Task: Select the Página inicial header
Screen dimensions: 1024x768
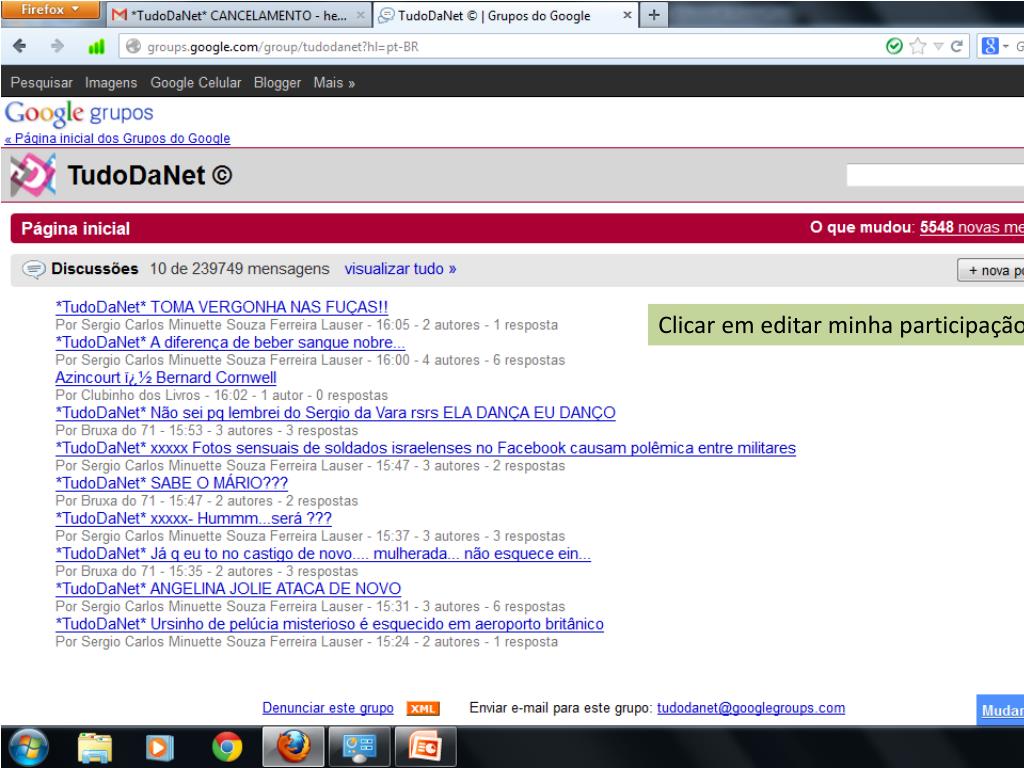Action: [x=76, y=229]
